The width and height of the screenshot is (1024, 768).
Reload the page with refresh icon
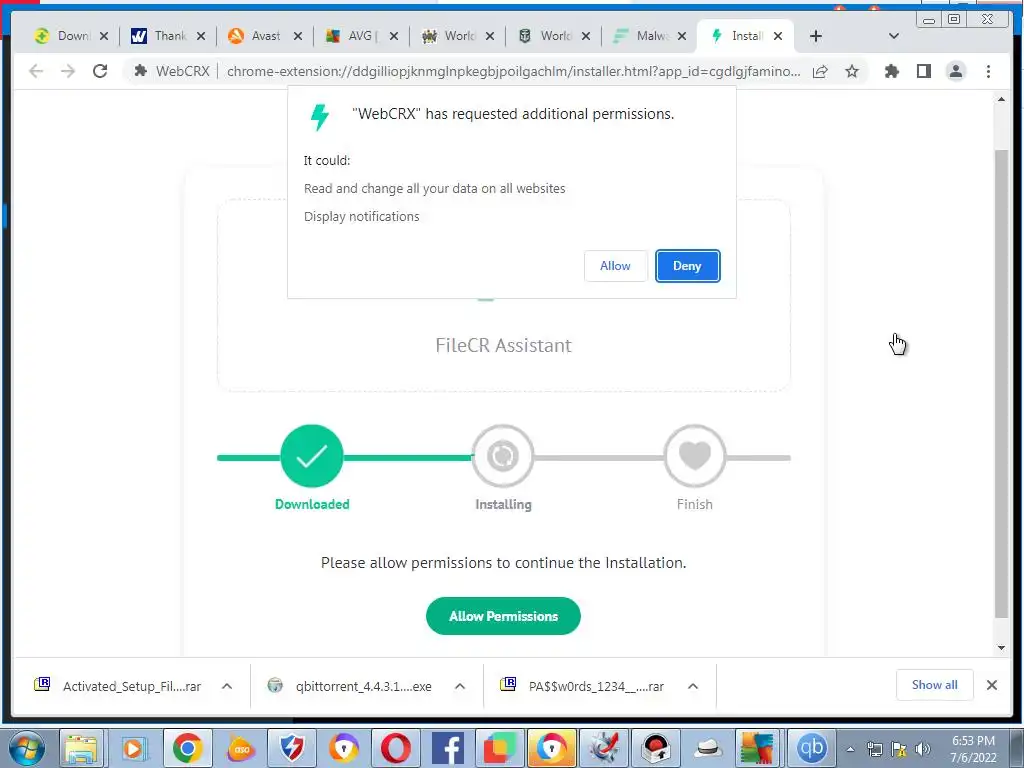coord(100,71)
